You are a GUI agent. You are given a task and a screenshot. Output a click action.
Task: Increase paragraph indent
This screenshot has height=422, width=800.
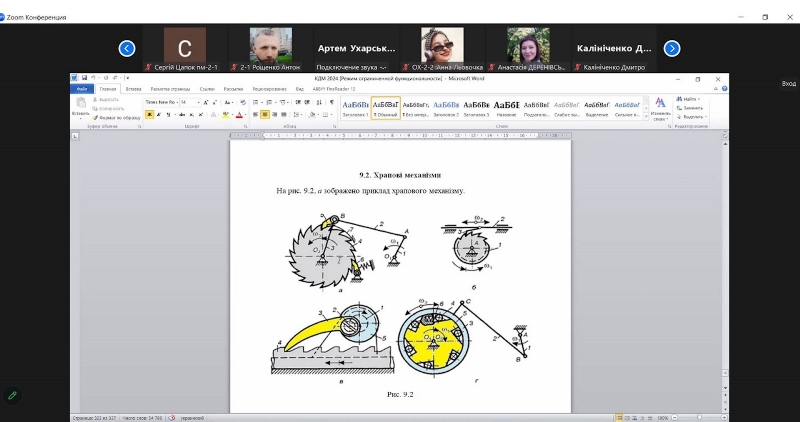(x=308, y=103)
